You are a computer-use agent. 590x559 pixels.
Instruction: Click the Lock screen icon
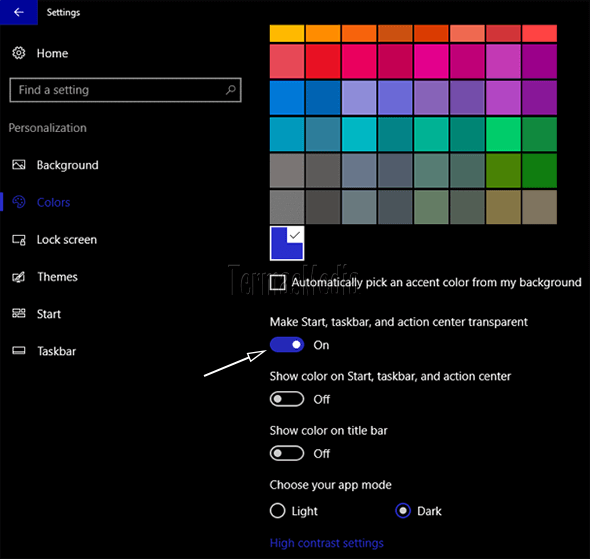coord(19,240)
